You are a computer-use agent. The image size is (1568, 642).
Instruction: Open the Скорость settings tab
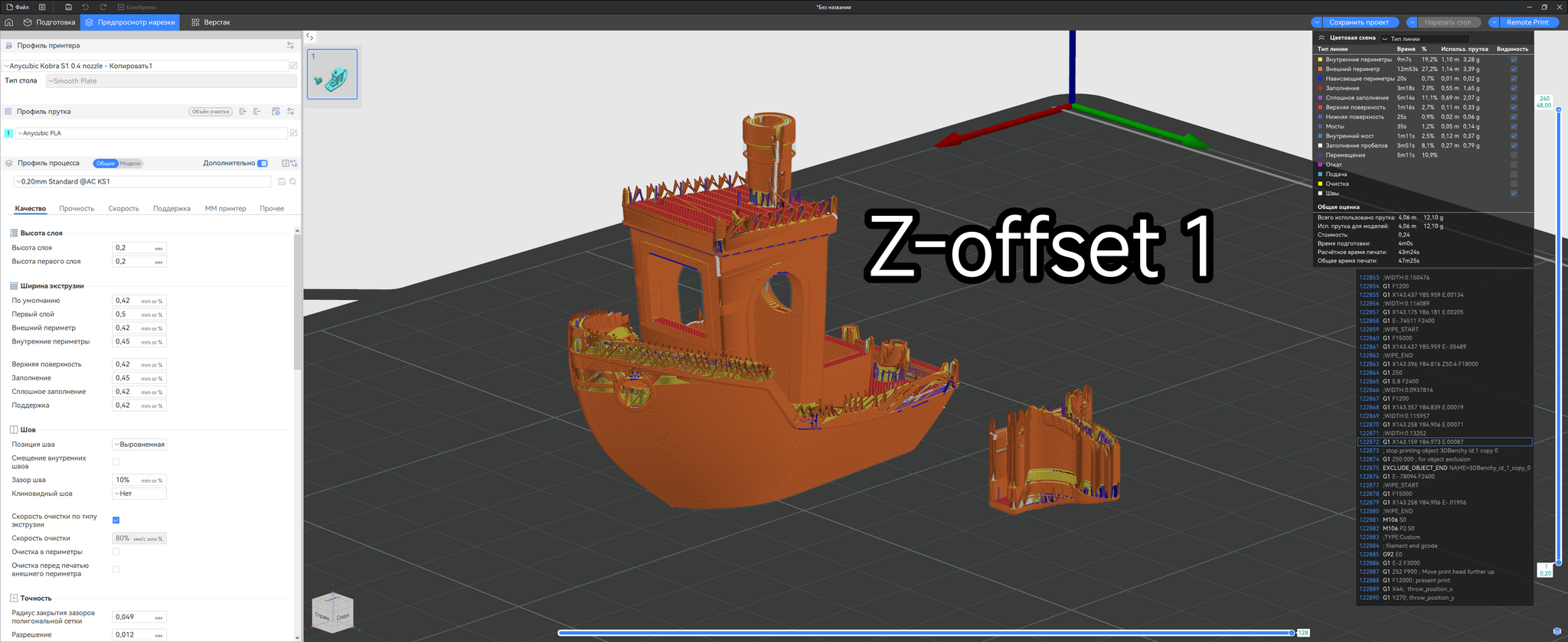click(123, 209)
